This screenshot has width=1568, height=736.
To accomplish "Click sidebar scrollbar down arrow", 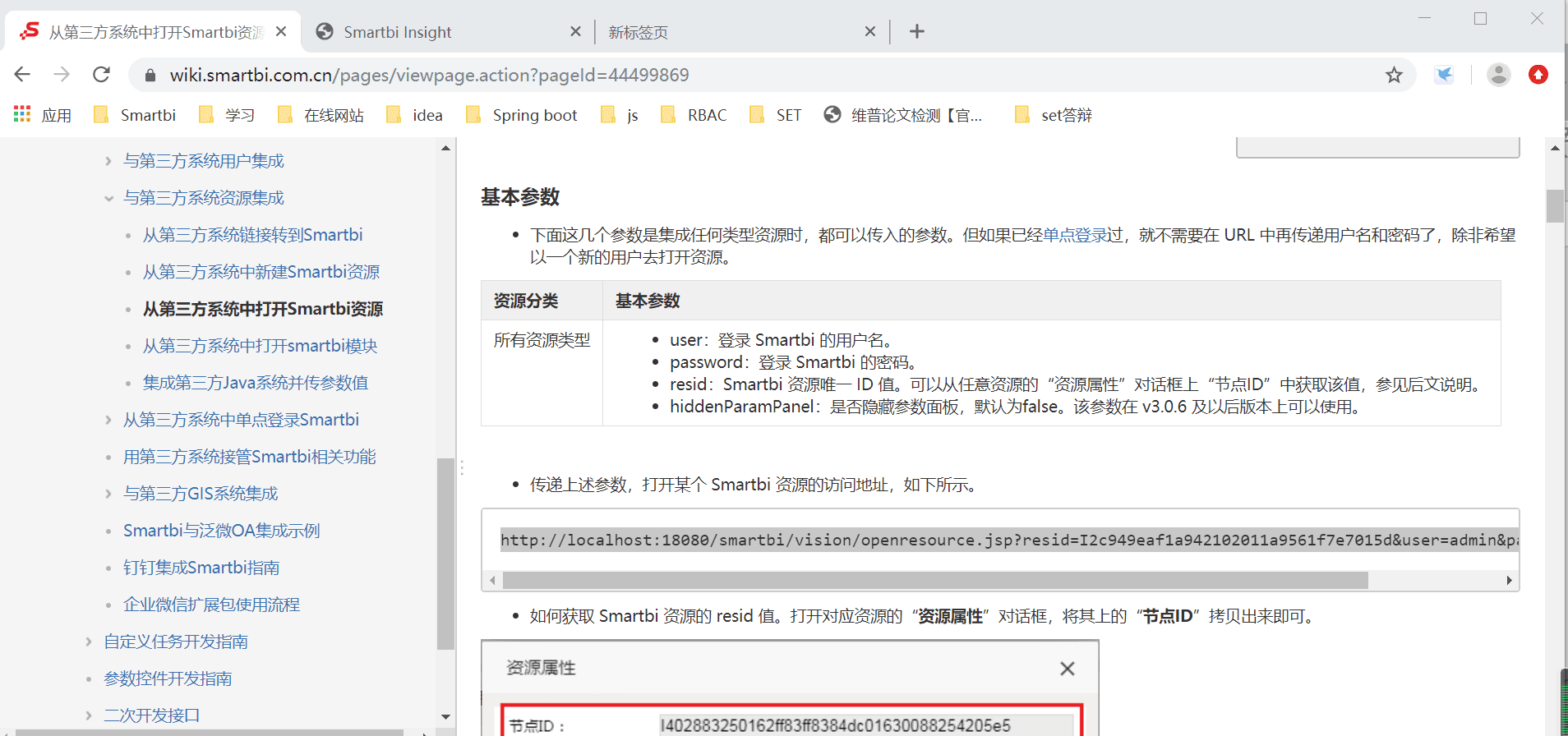I will (445, 716).
